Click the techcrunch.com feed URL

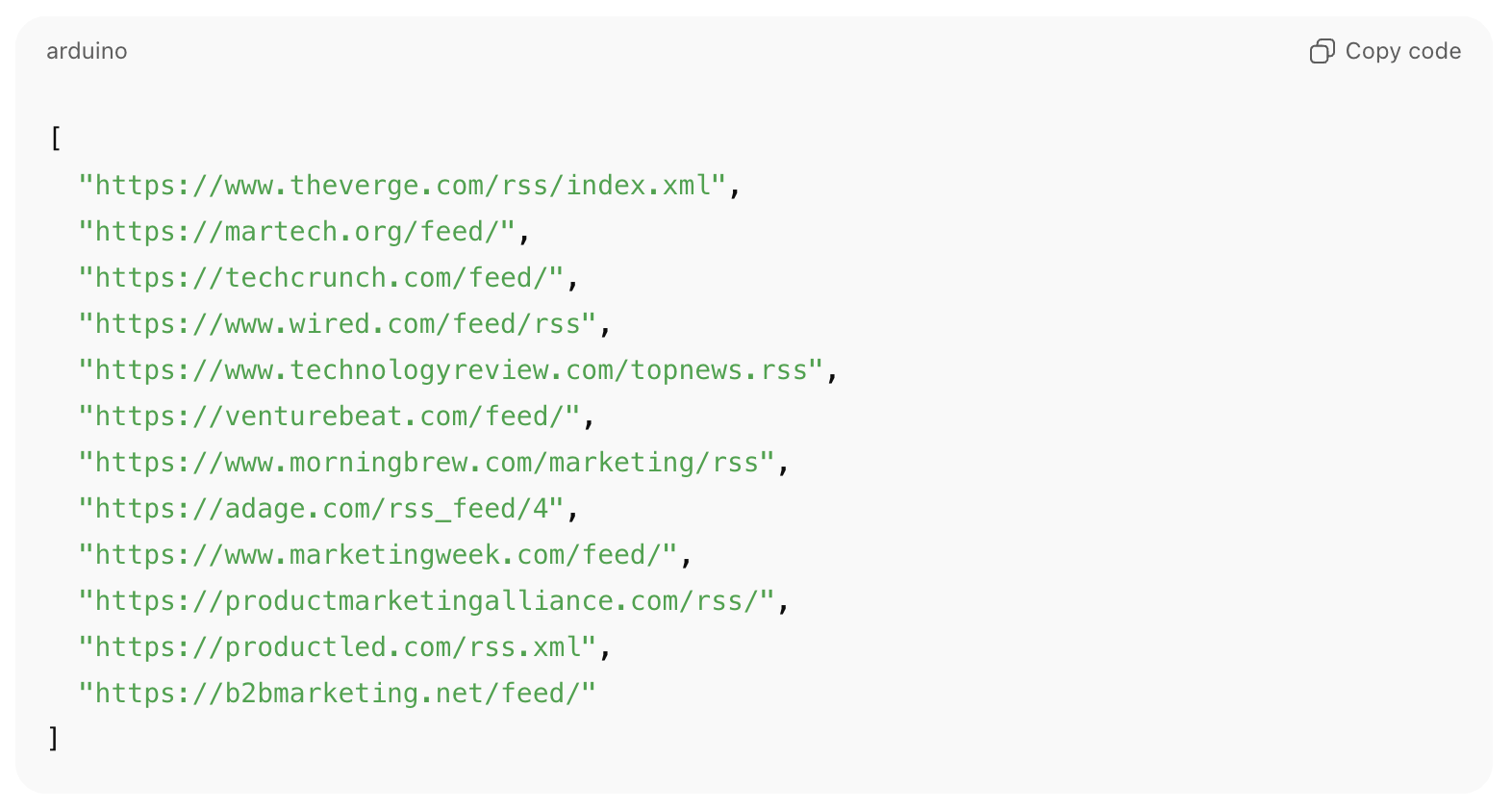click(321, 277)
